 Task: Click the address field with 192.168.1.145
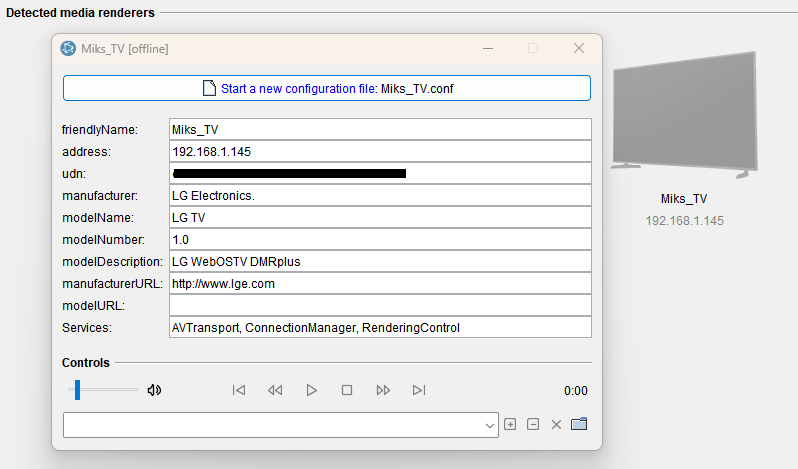(380, 152)
